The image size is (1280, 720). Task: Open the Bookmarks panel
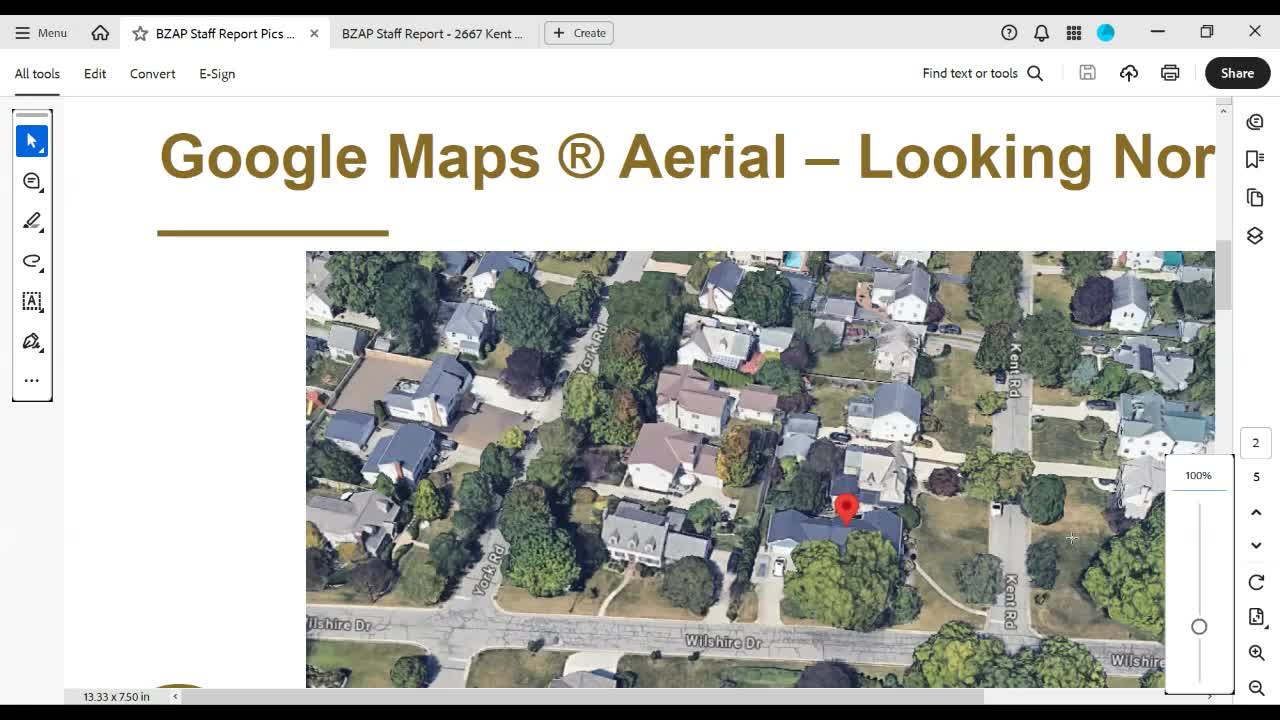click(x=1255, y=159)
